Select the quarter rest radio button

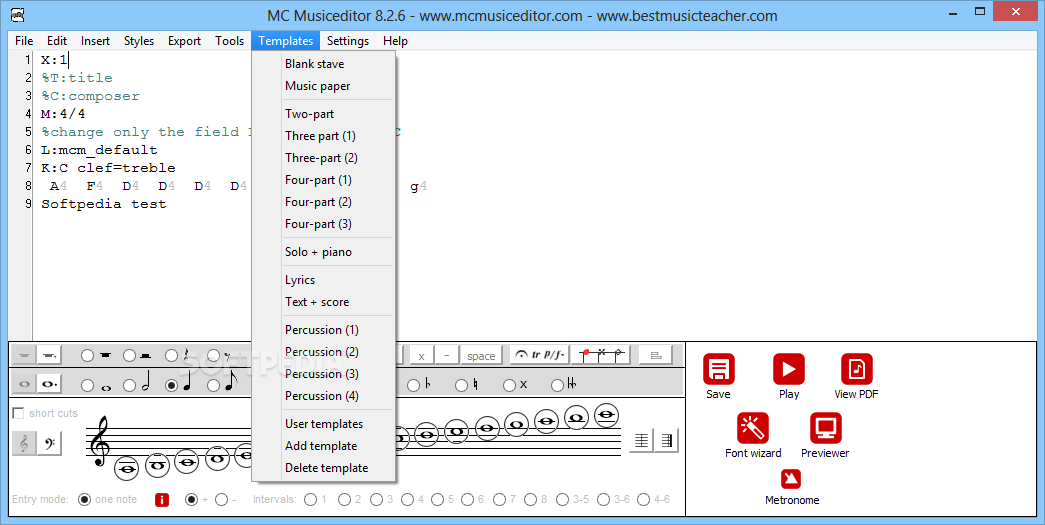click(x=171, y=356)
